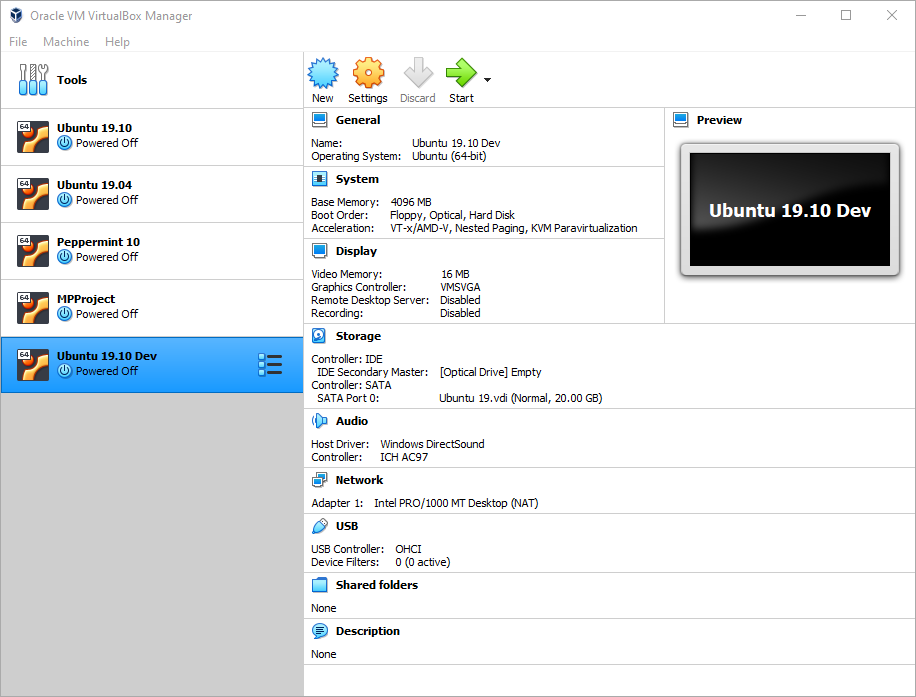This screenshot has height=697, width=916.
Task: Open the General settings heading link
Action: 358,120
